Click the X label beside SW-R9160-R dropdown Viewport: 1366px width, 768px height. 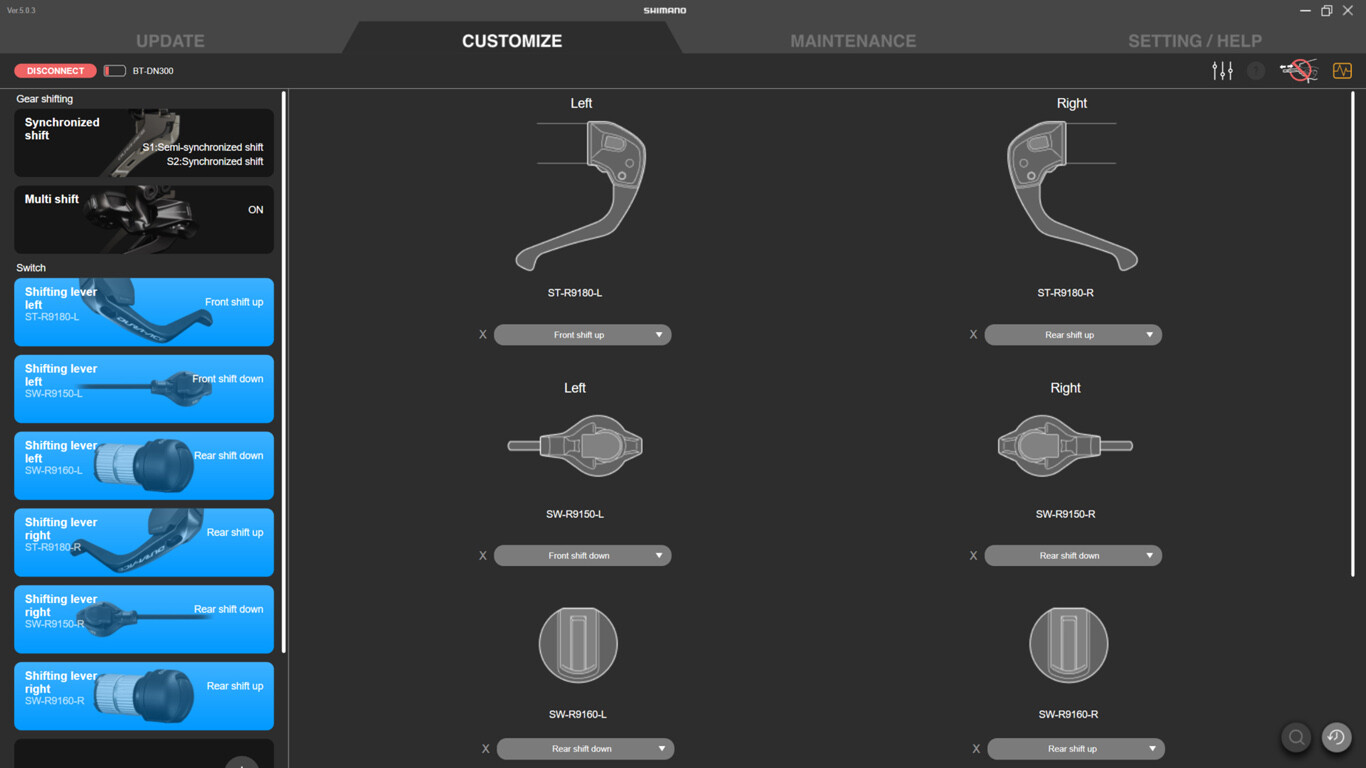(976, 749)
